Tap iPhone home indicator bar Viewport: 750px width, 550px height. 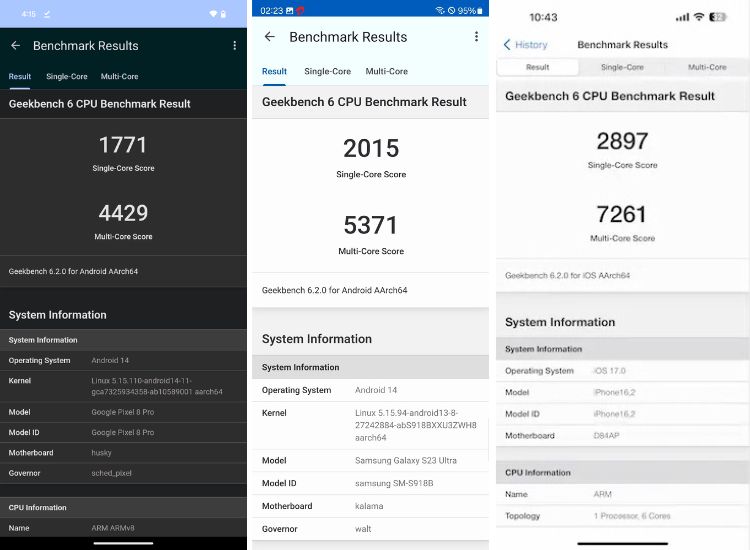[622, 544]
